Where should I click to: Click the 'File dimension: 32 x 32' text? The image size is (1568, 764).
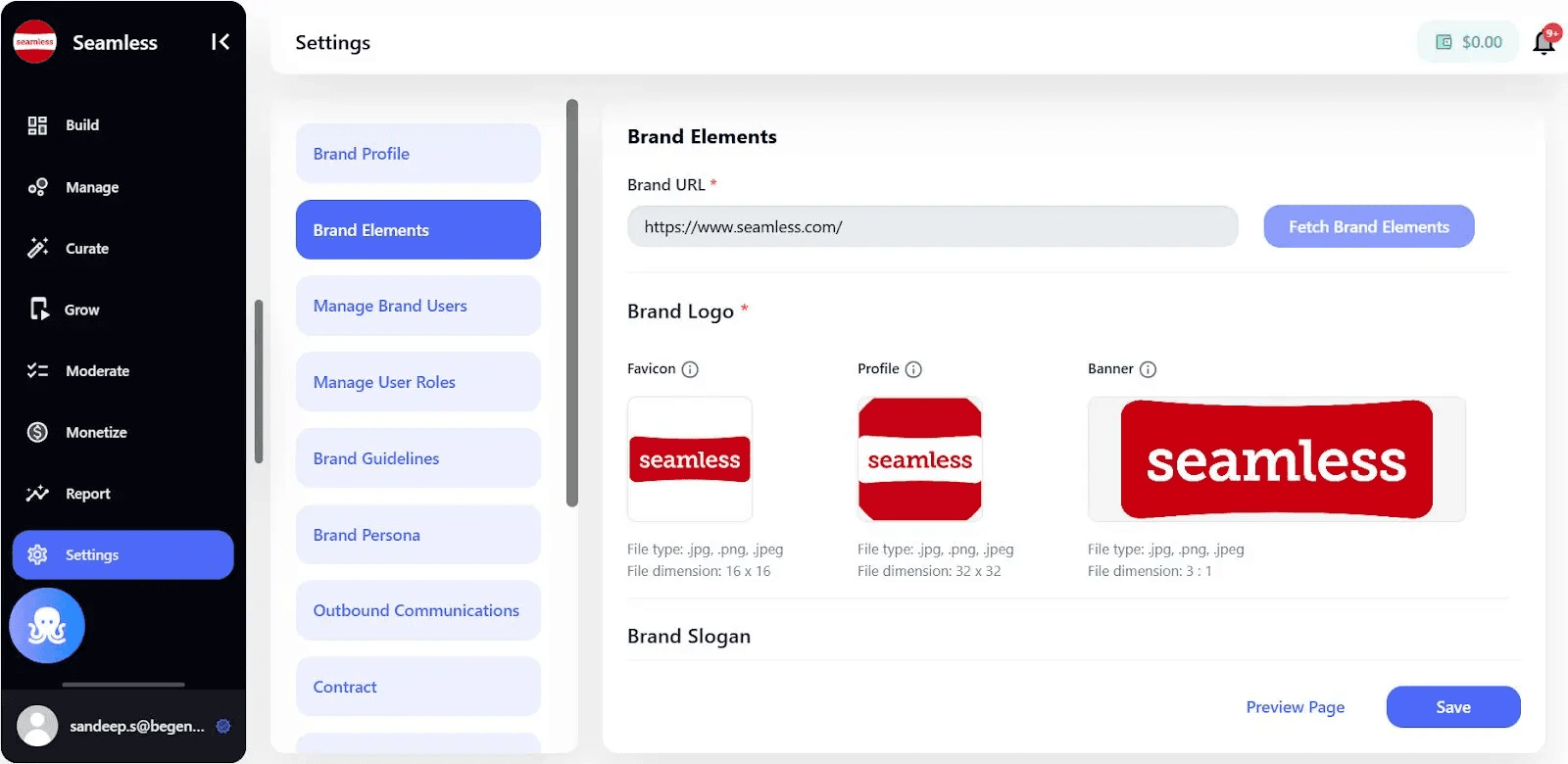tap(929, 571)
